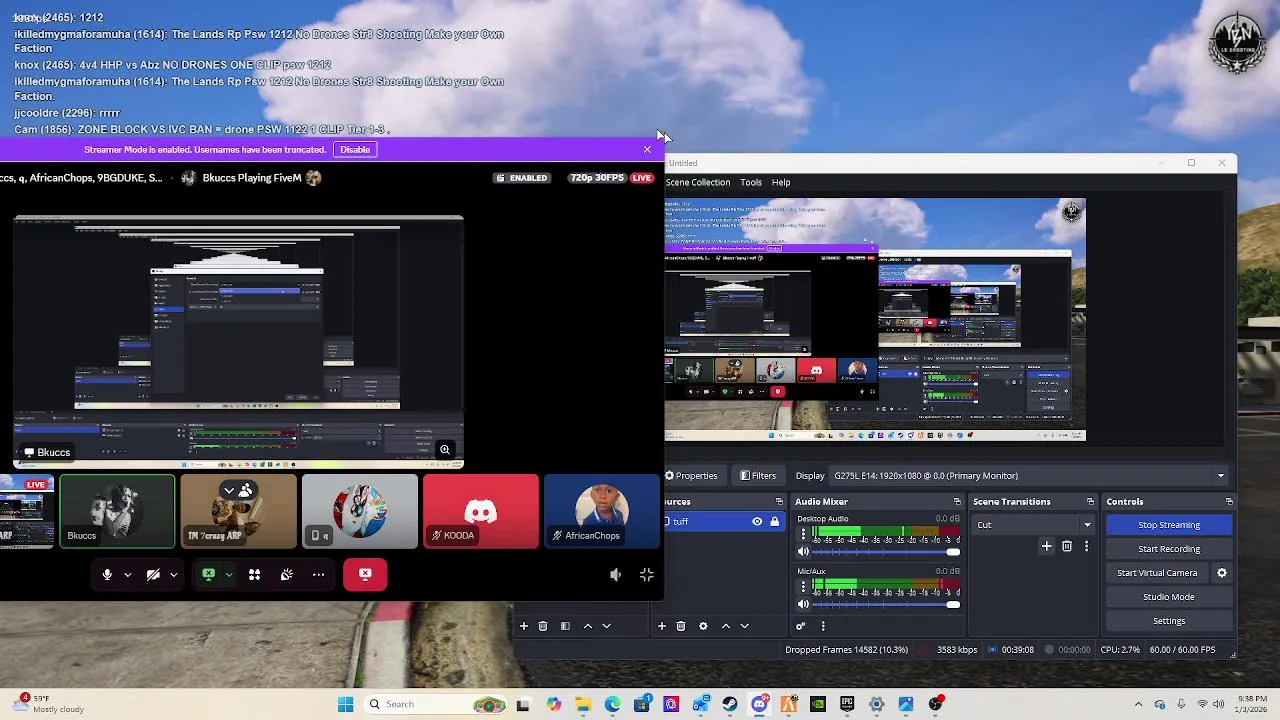Open the Scene Collection menu in OBS

[698, 182]
